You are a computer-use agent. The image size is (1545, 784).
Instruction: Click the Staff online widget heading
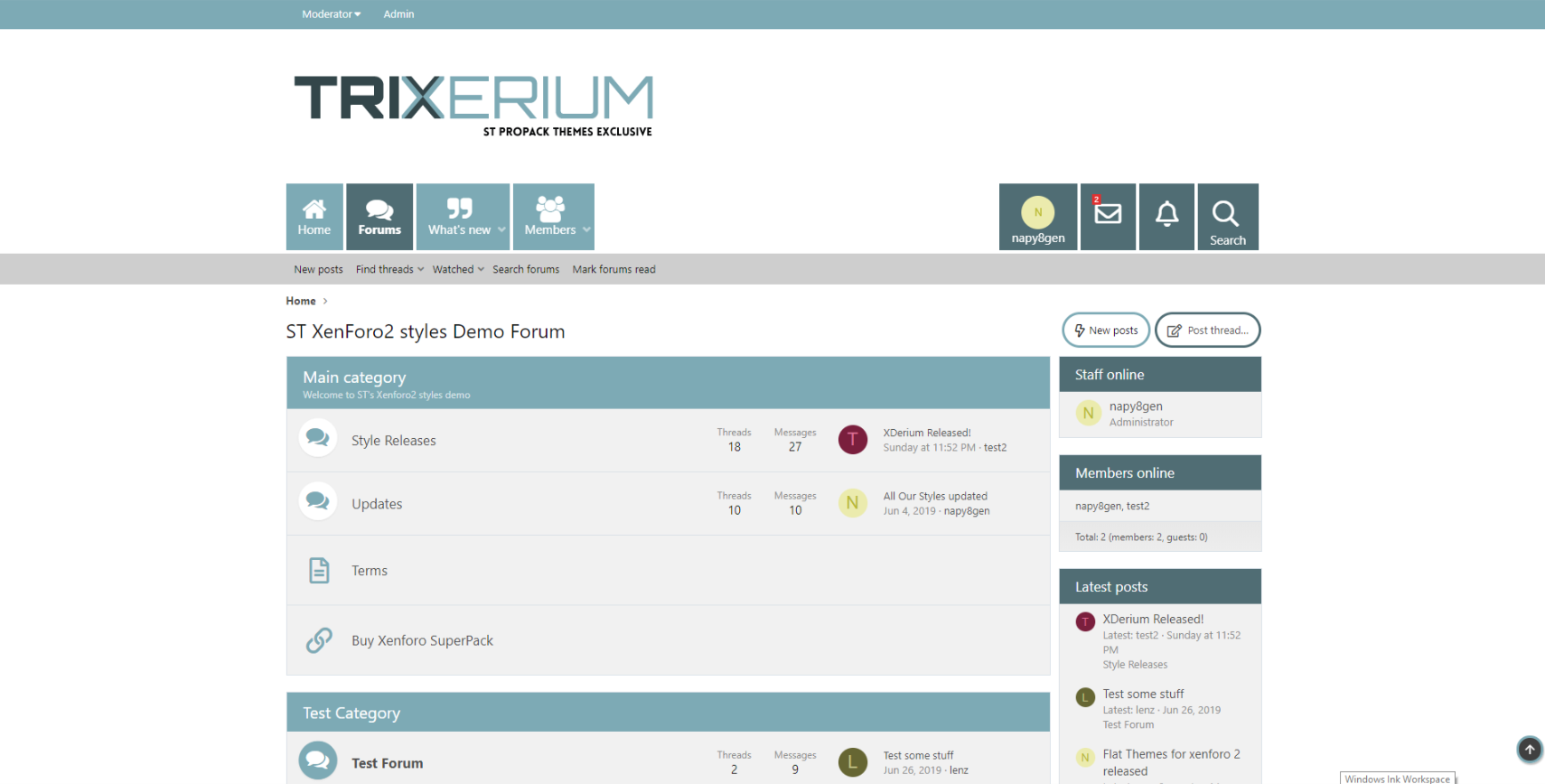(x=1110, y=375)
